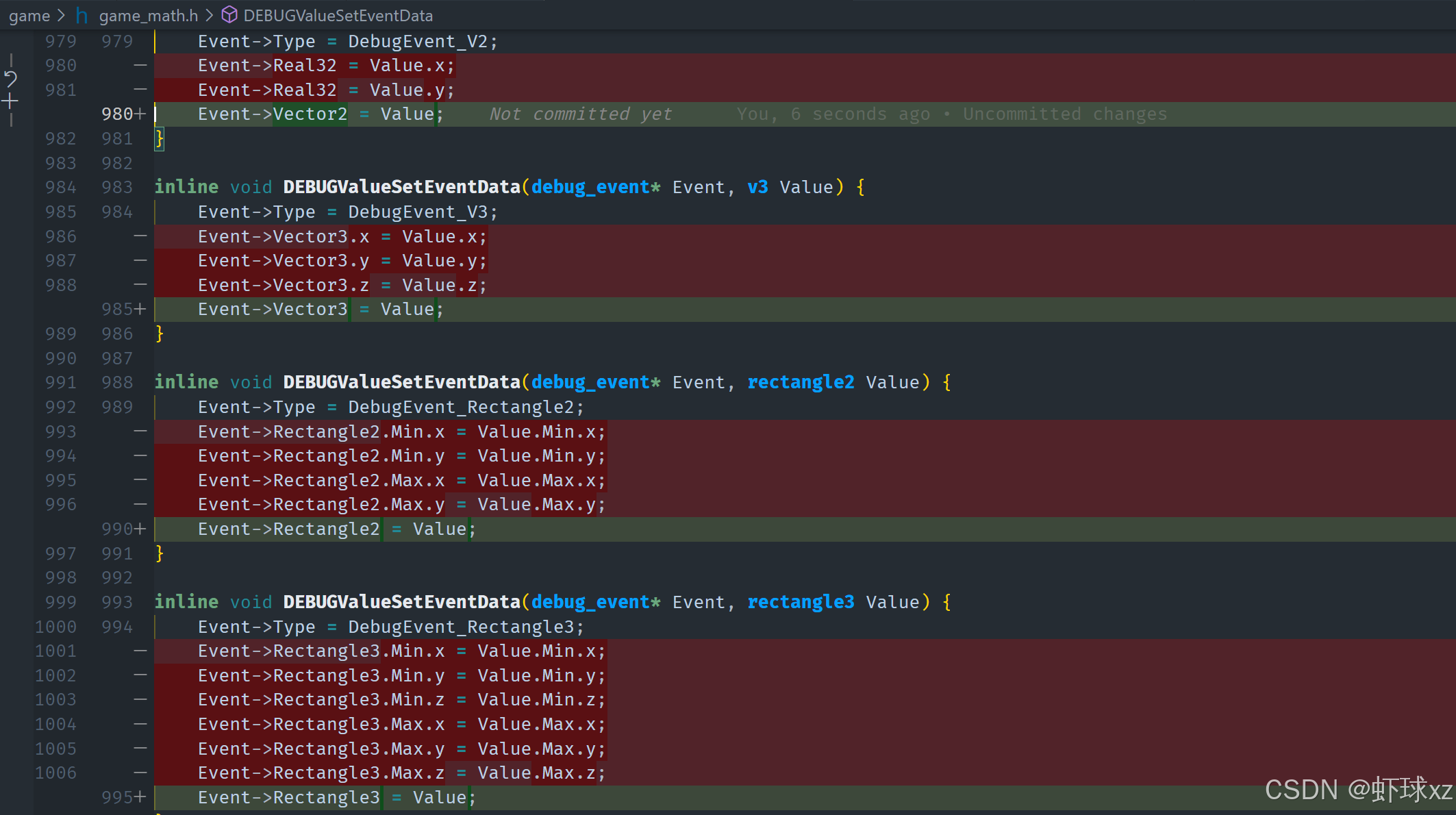Click the plus marker beside line 985
Image resolution: width=1456 pixels, height=815 pixels.
pos(140,310)
